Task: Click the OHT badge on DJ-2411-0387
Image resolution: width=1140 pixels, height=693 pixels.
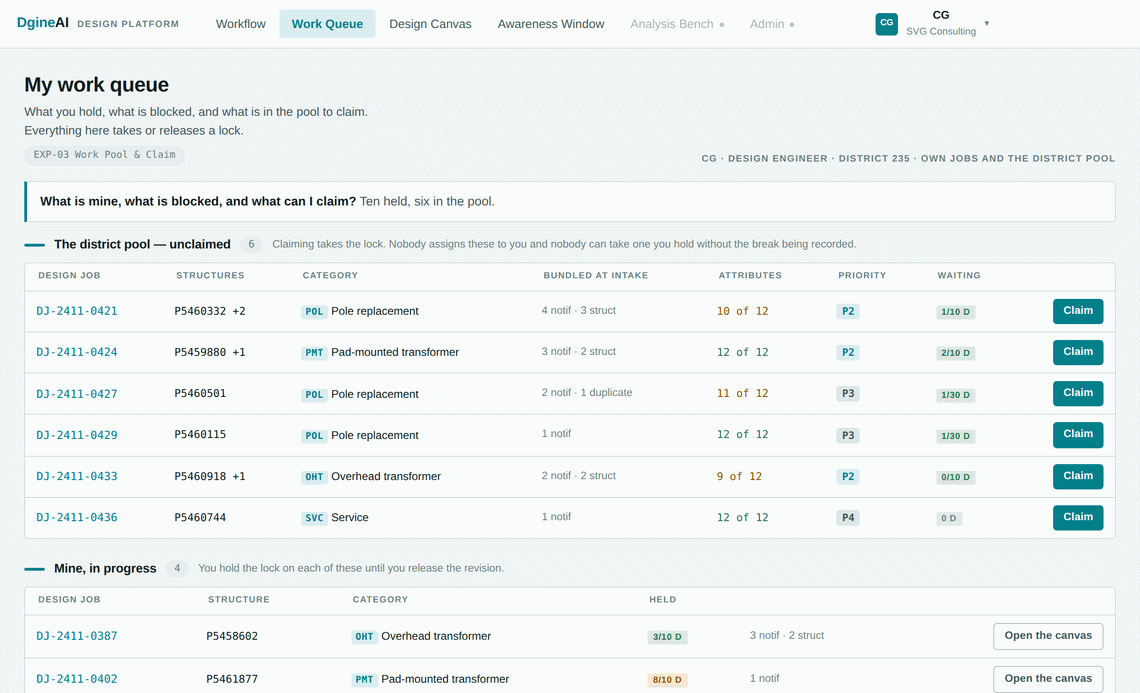Action: (x=364, y=636)
